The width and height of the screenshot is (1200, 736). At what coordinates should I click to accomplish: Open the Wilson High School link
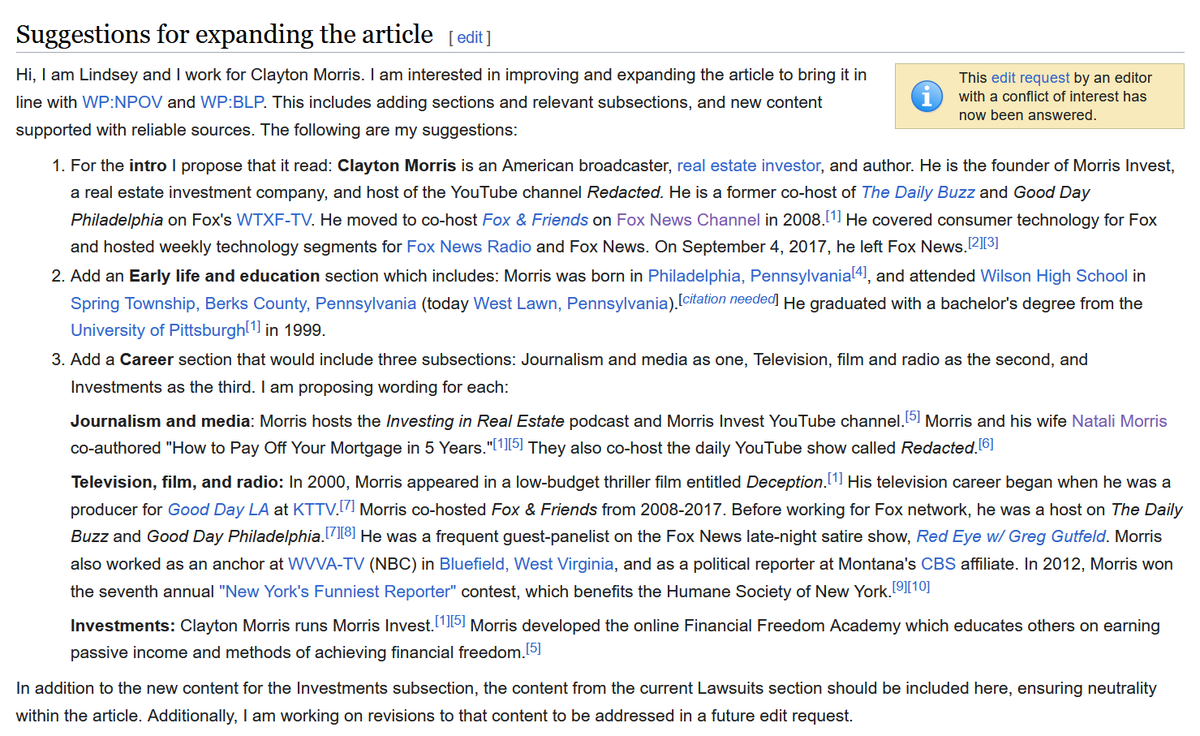[1054, 276]
